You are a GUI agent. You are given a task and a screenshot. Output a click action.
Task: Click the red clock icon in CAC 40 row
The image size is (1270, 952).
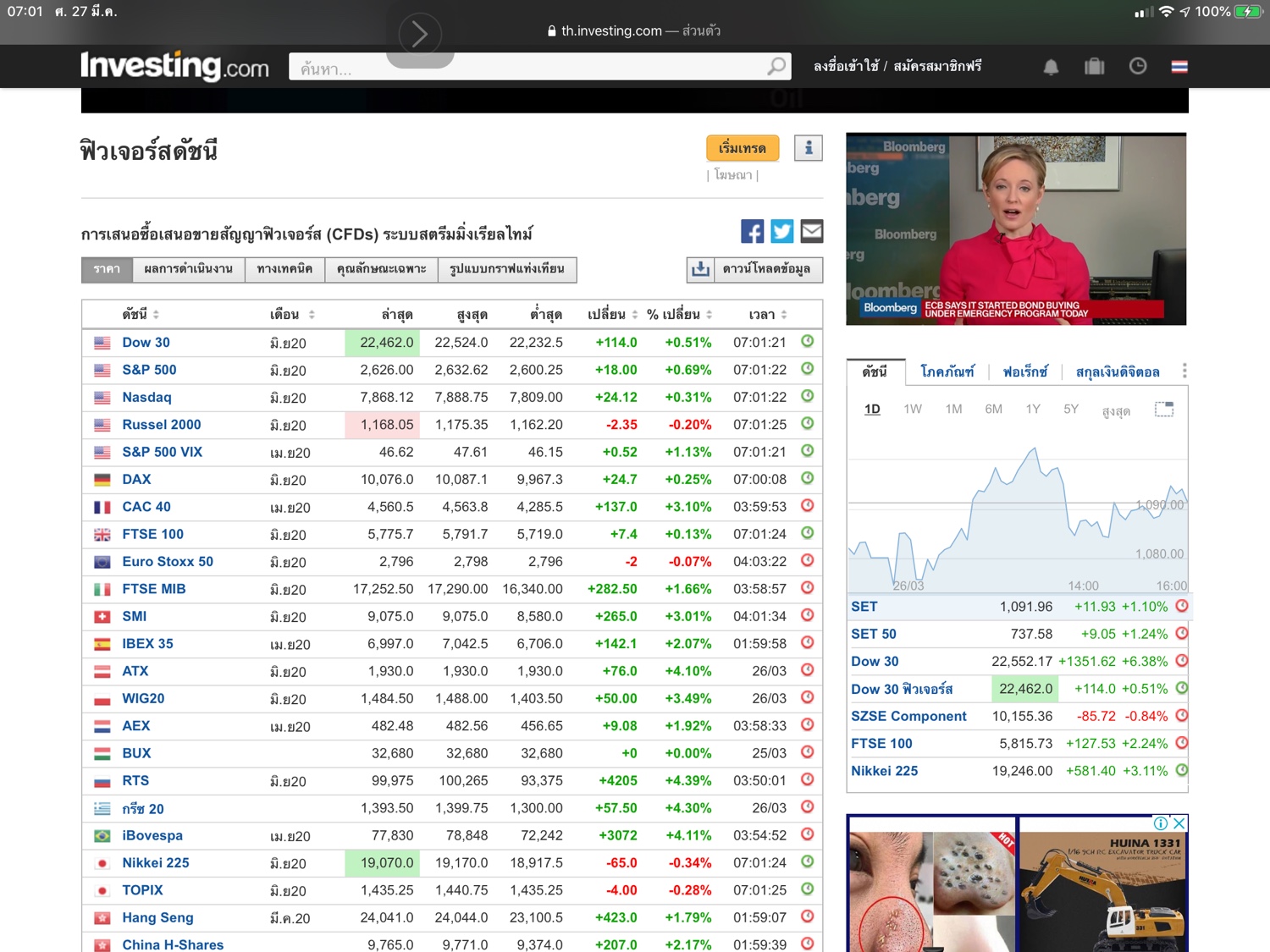click(808, 505)
